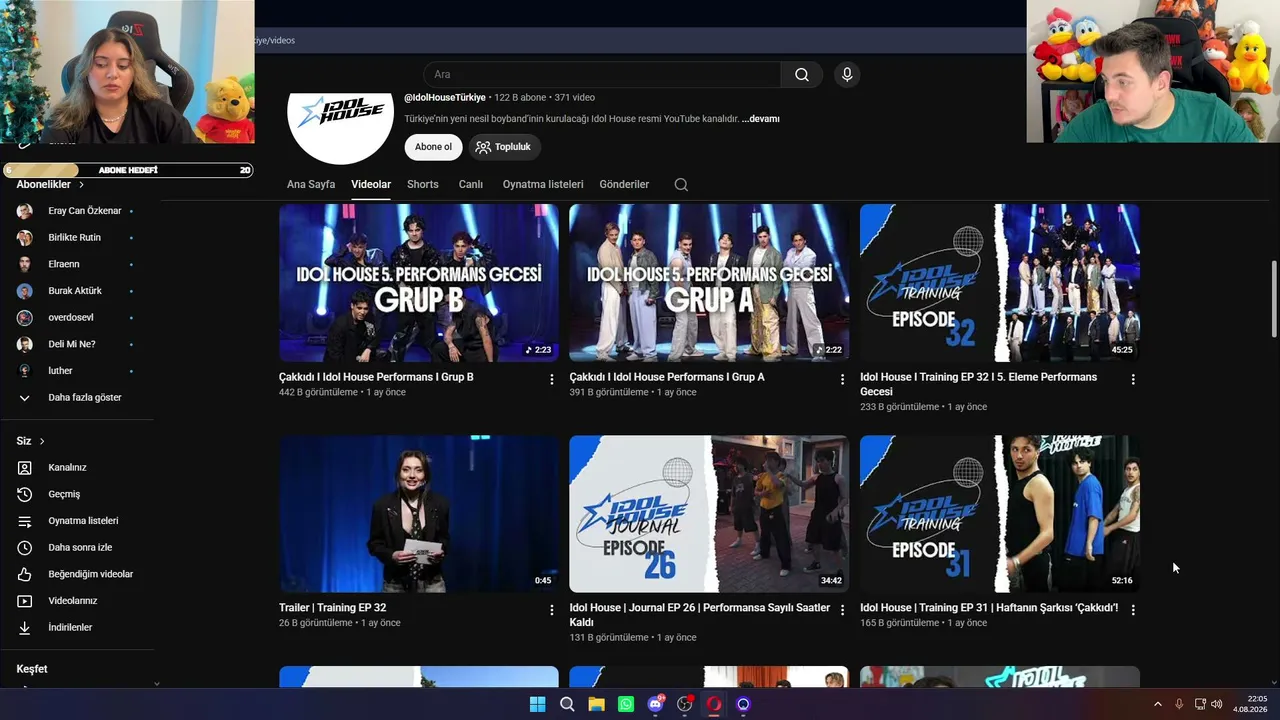
Task: Open Burak Aktürk channel avatar
Action: pos(25,291)
